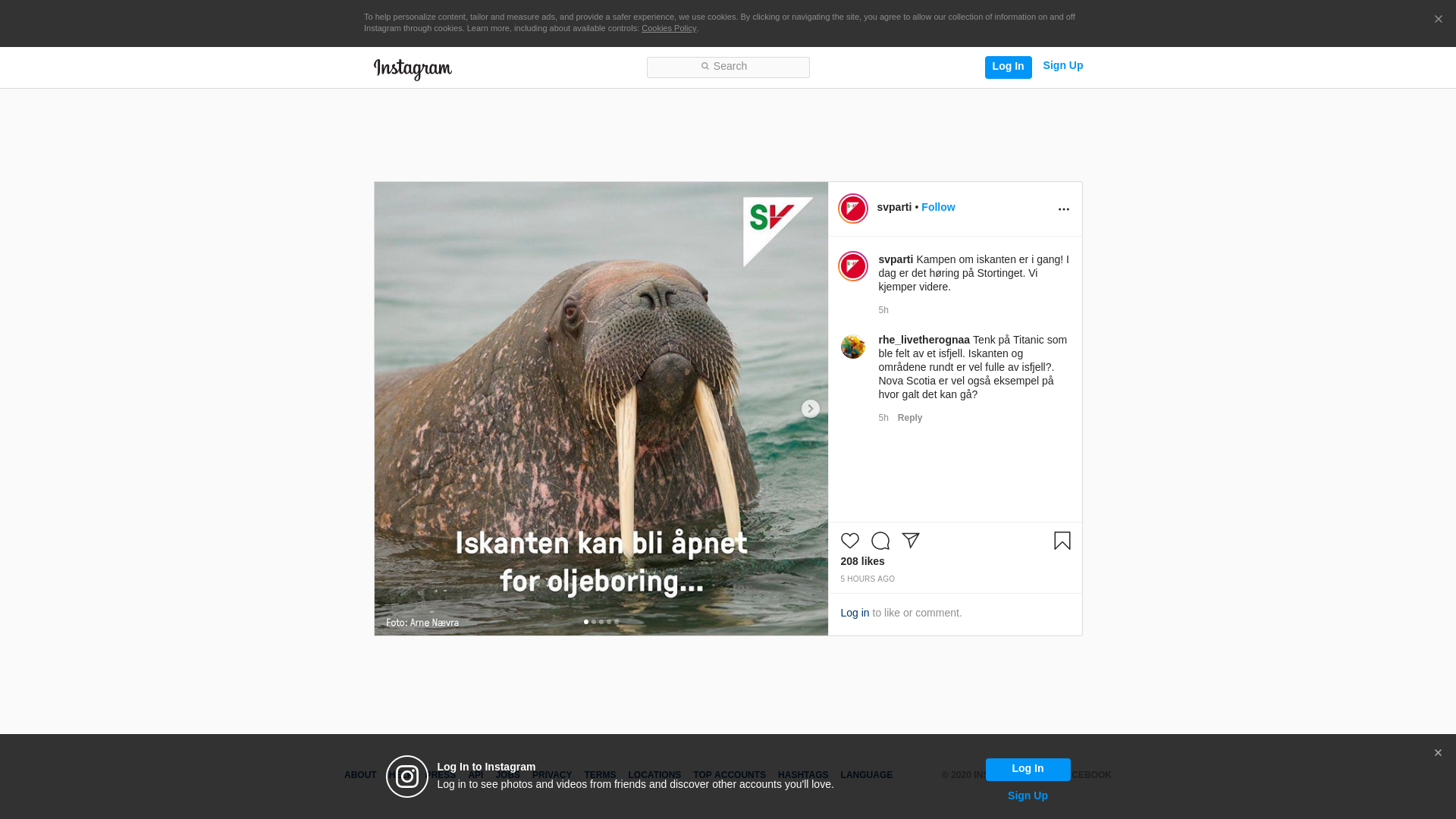Share the post via paper plane icon
Screen dimensions: 1456x819
pos(910,541)
